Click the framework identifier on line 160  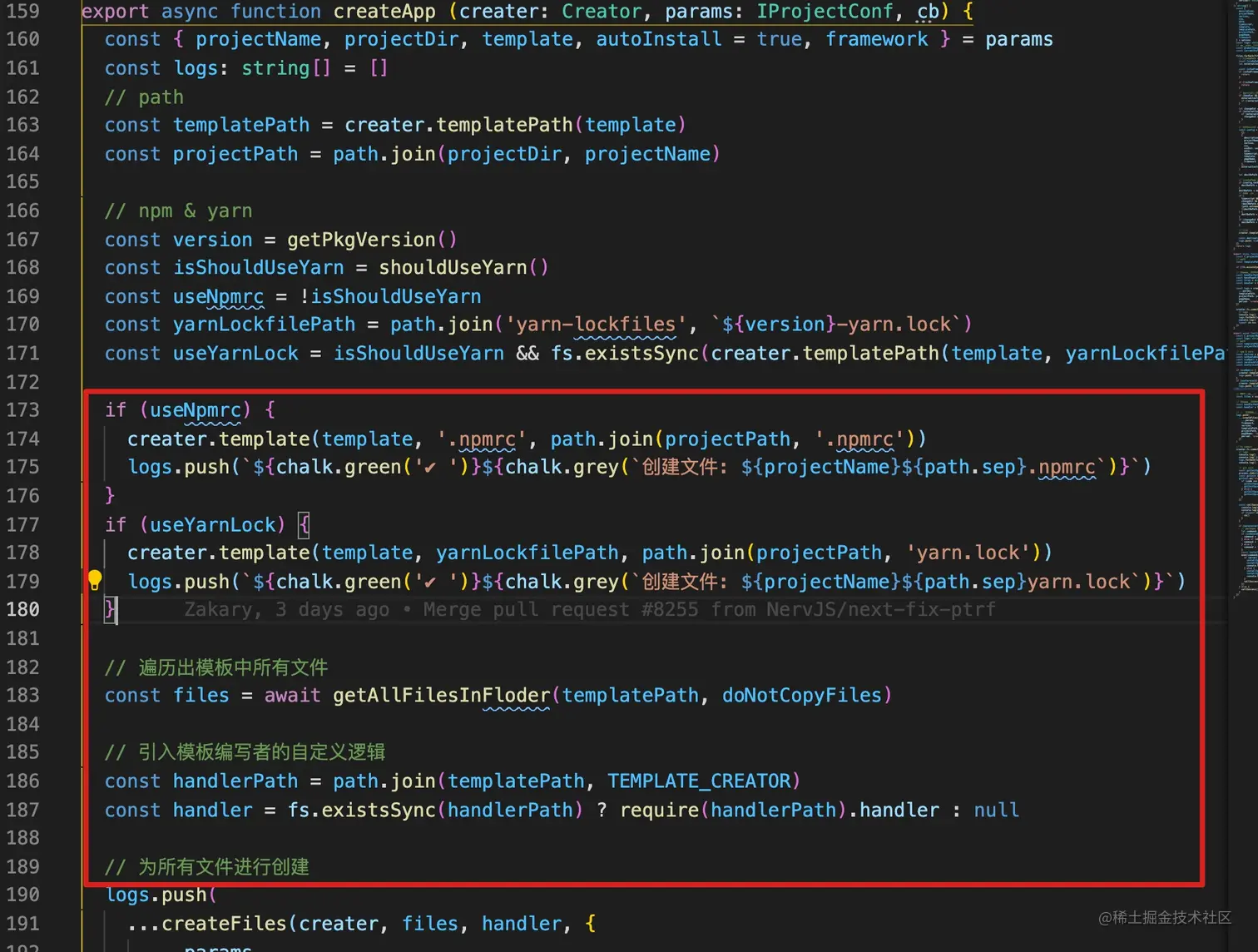[877, 39]
